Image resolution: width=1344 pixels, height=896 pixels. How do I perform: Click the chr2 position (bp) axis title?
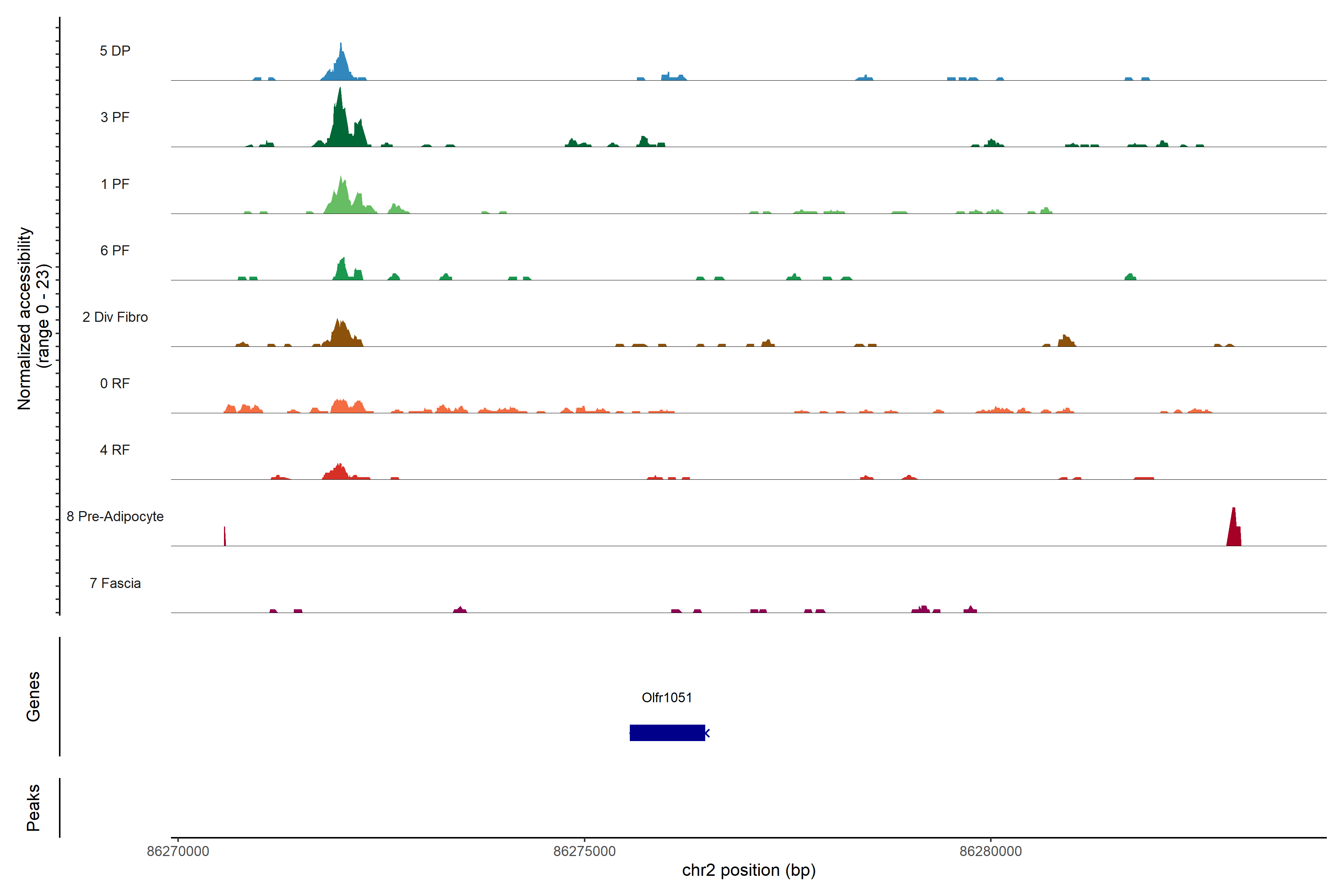(749, 870)
